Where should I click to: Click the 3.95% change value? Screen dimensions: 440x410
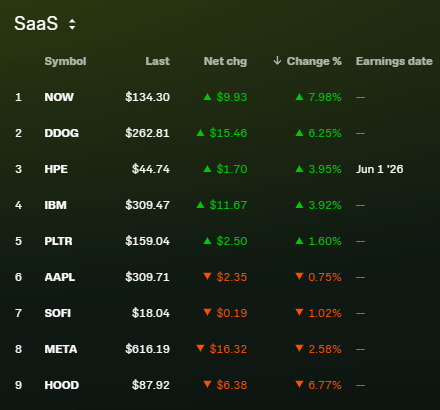tap(325, 169)
